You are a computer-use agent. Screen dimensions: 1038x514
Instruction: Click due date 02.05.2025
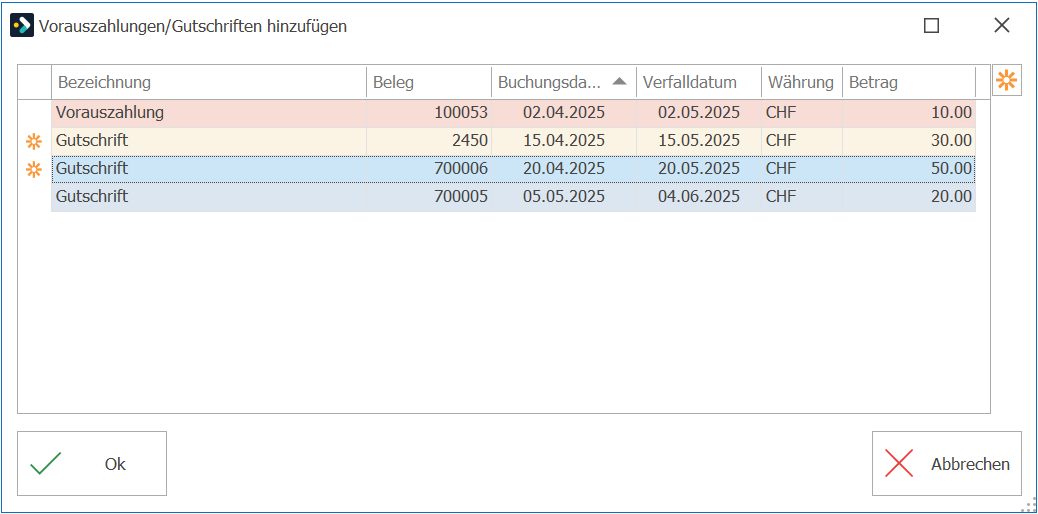point(699,113)
